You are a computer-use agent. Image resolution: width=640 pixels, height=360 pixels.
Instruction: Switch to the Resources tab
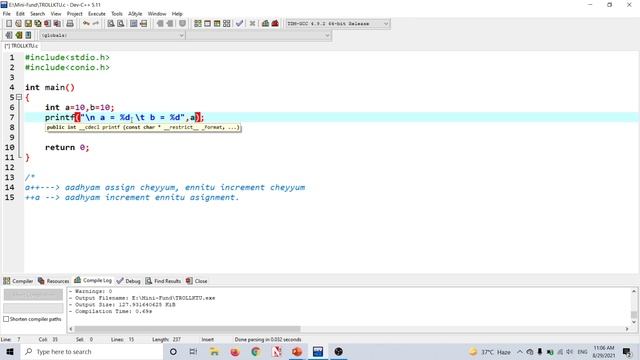(53, 281)
